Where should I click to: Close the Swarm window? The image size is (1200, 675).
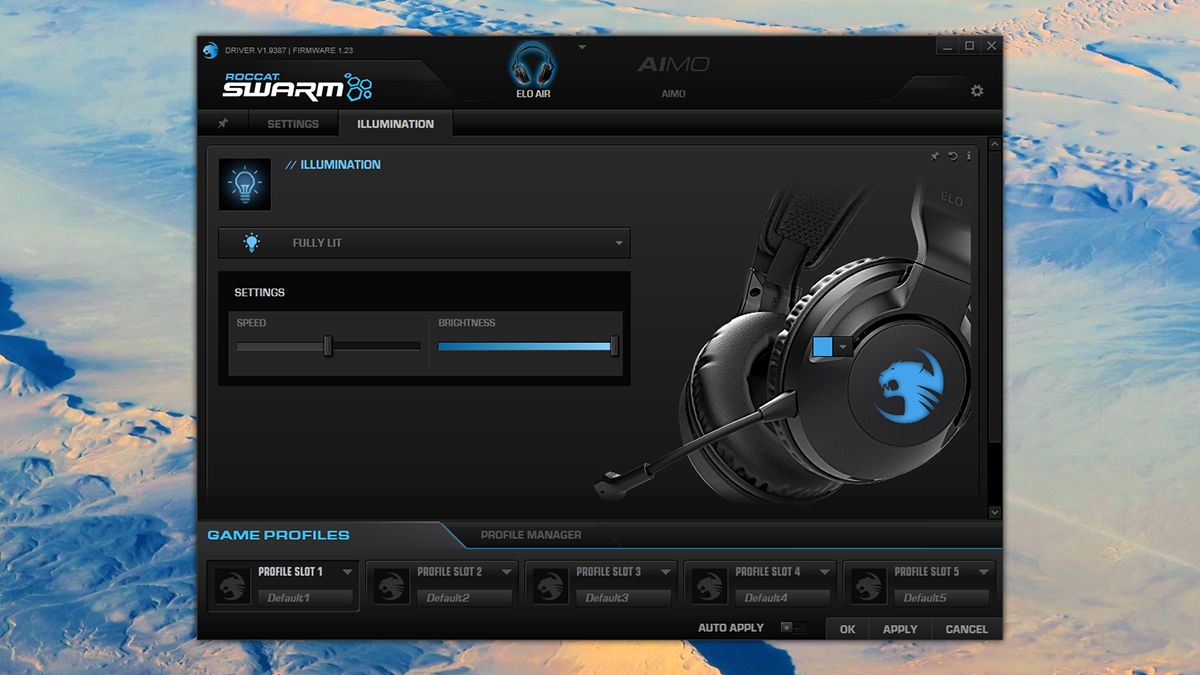(991, 46)
